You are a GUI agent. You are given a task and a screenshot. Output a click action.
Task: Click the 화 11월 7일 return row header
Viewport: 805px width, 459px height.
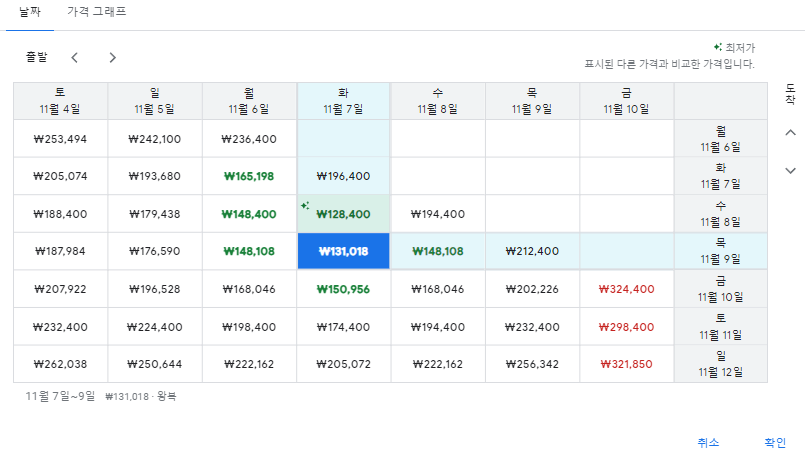tap(721, 176)
